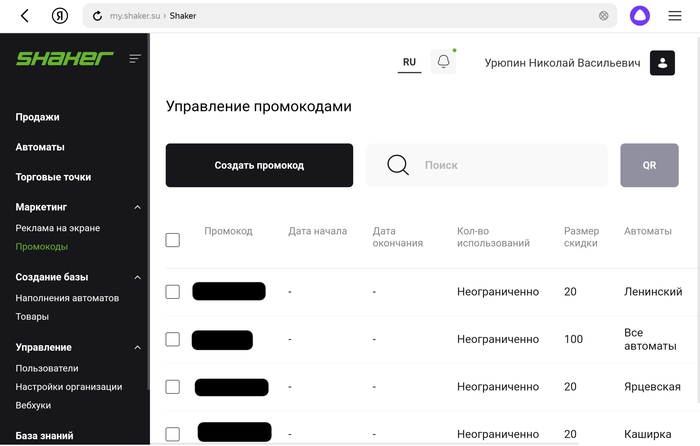This screenshot has height=446, width=700.
Task: Click the browser address bar
Action: coord(350,16)
